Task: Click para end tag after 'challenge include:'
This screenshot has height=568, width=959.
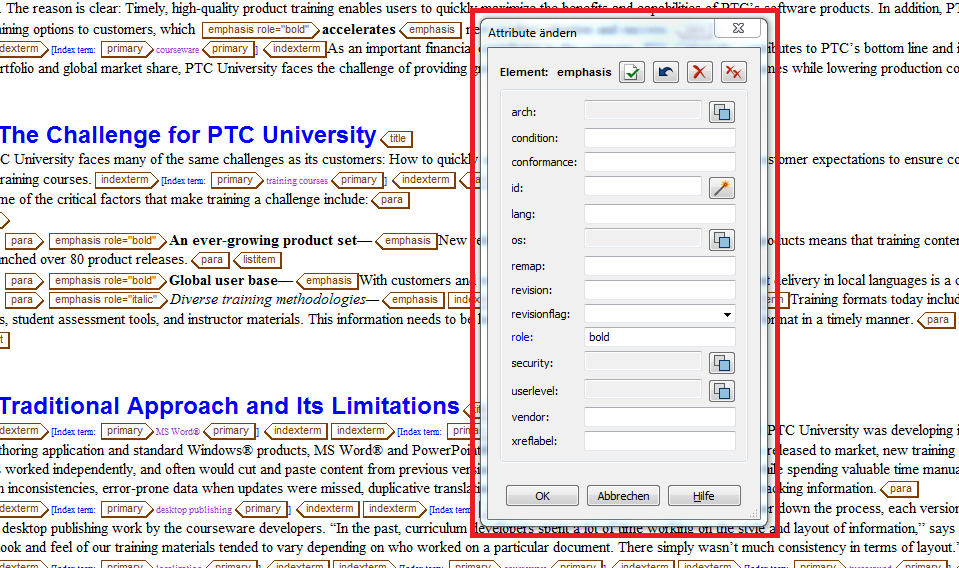Action: tap(391, 200)
